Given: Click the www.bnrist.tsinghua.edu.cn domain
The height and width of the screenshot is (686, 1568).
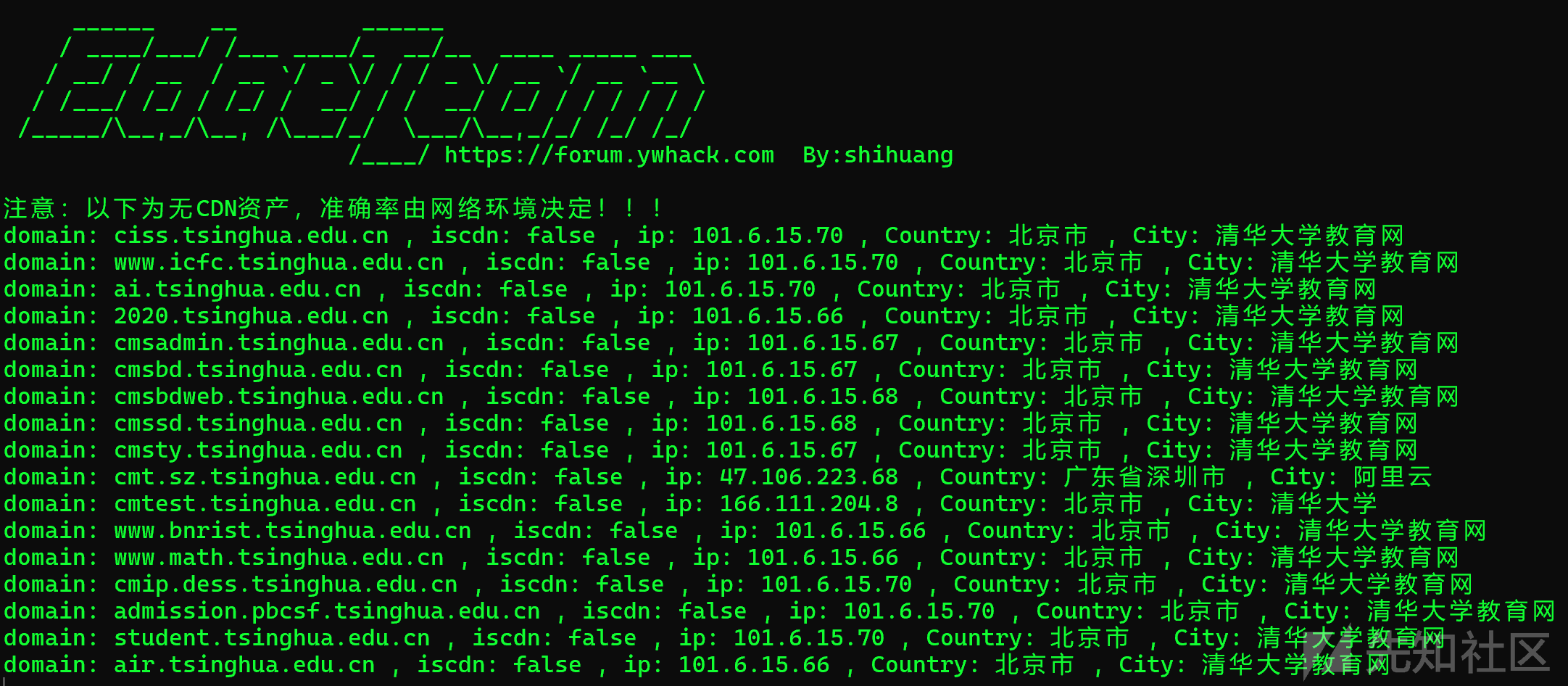Looking at the screenshot, I should pos(293,531).
